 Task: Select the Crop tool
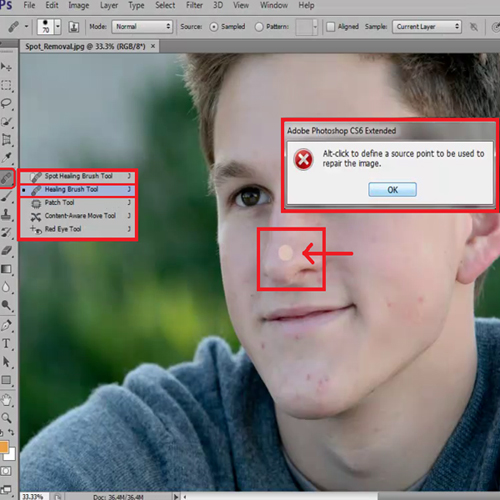pyautogui.click(x=6, y=140)
